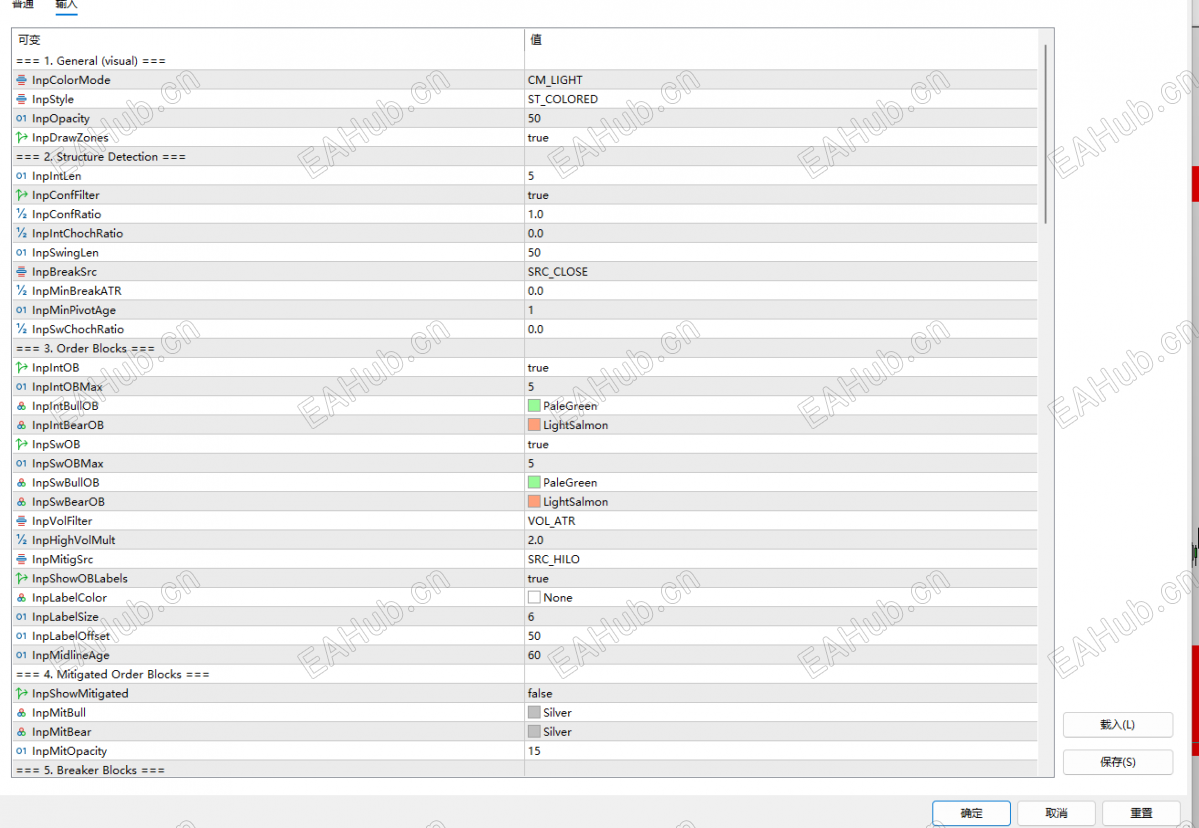Select the SRC_CLOSE value of InpBreakSrc
Image resolution: width=1199 pixels, height=828 pixels.
tap(557, 271)
